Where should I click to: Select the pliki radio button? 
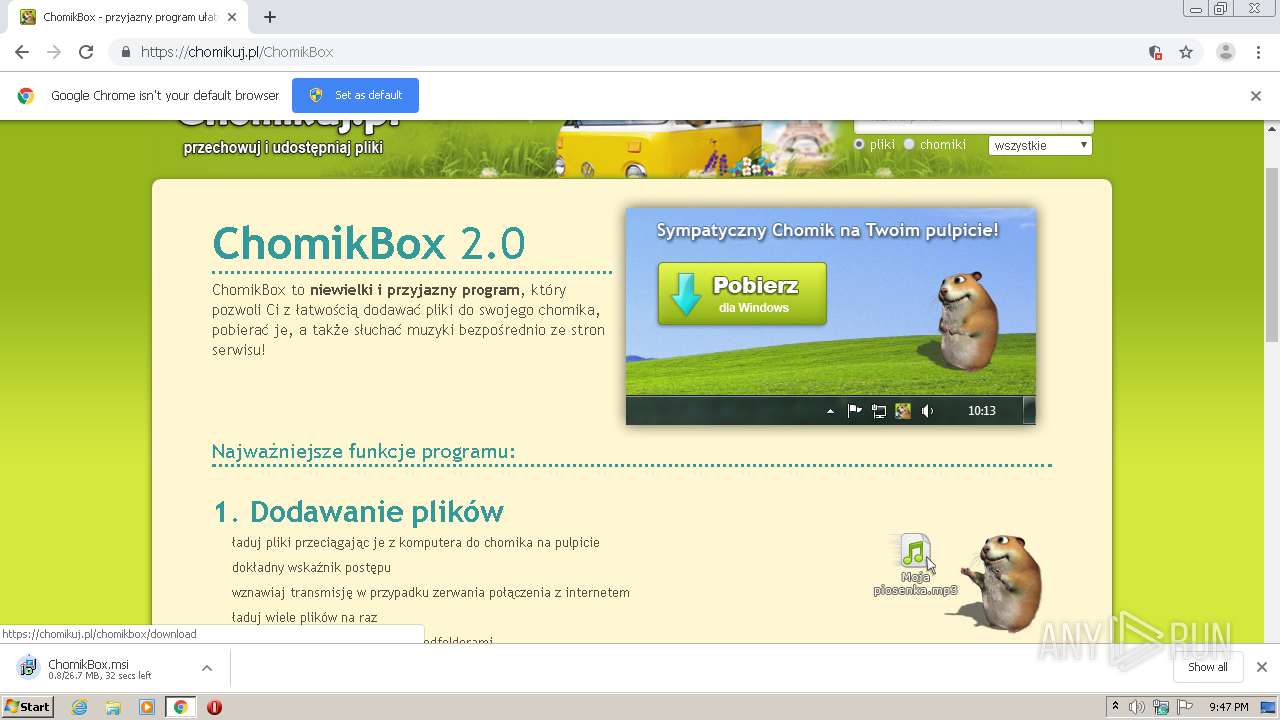[x=859, y=144]
